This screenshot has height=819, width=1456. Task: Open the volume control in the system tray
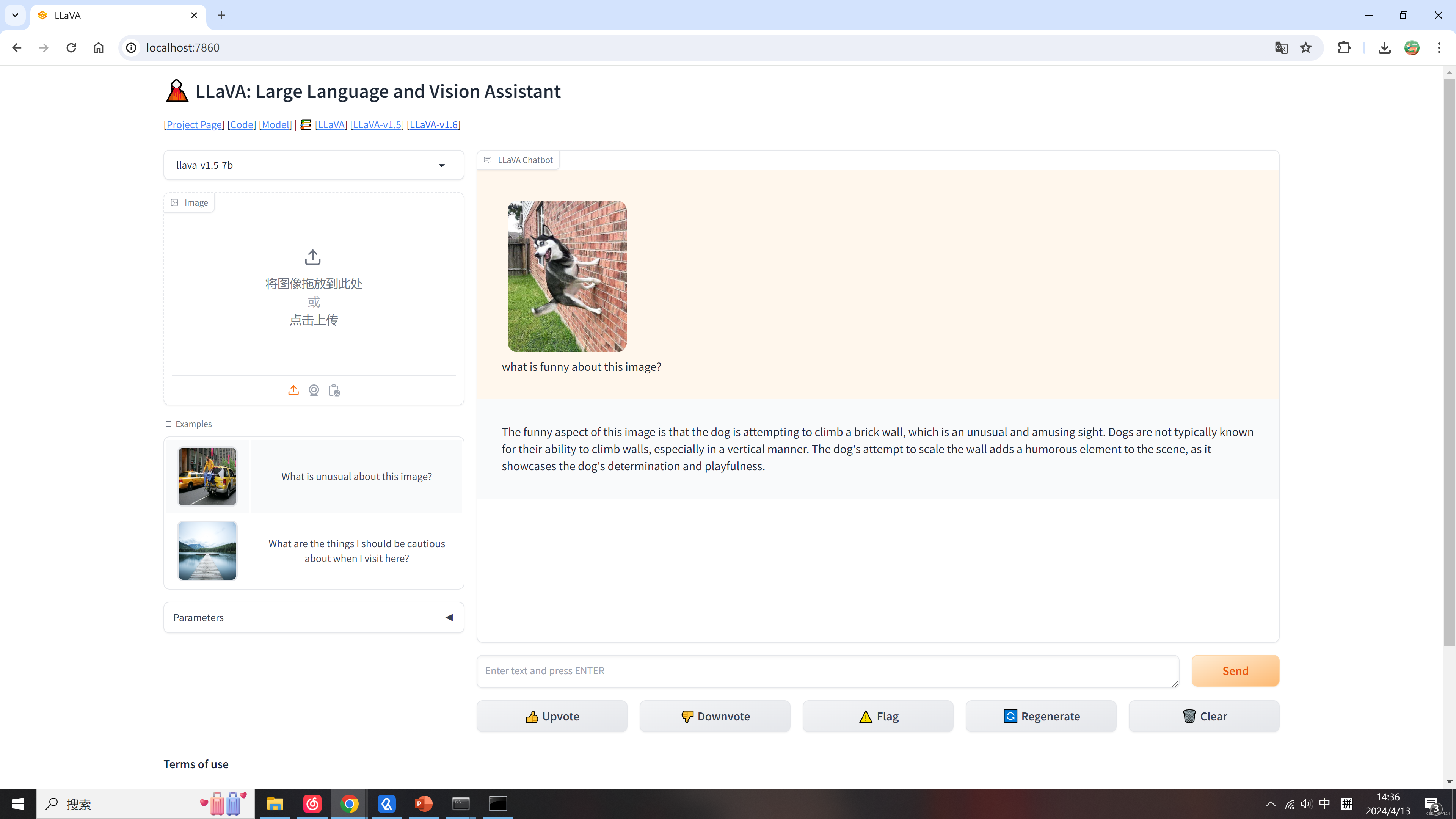tap(1306, 804)
